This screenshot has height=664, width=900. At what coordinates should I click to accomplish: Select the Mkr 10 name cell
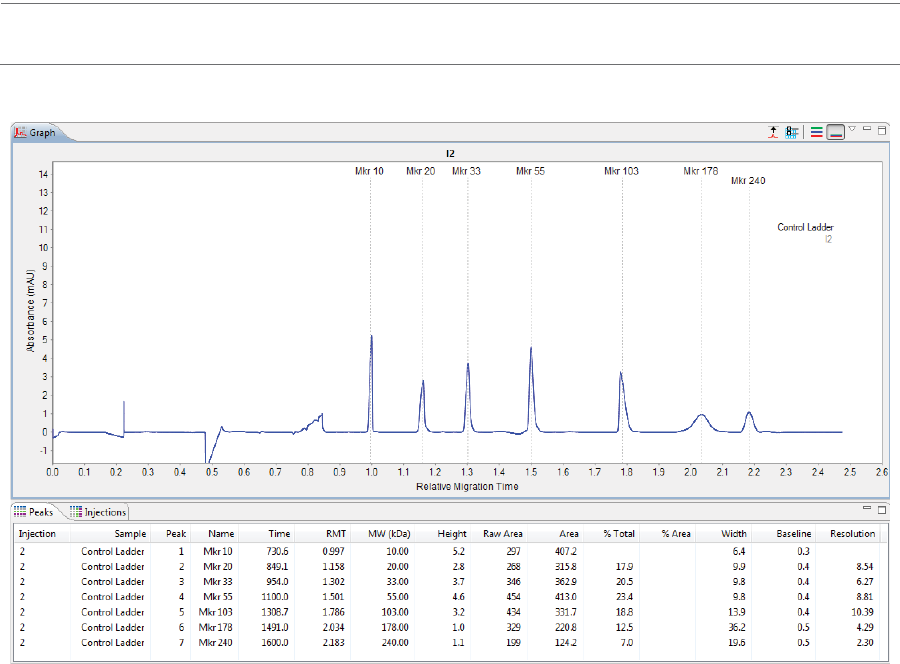point(218,552)
